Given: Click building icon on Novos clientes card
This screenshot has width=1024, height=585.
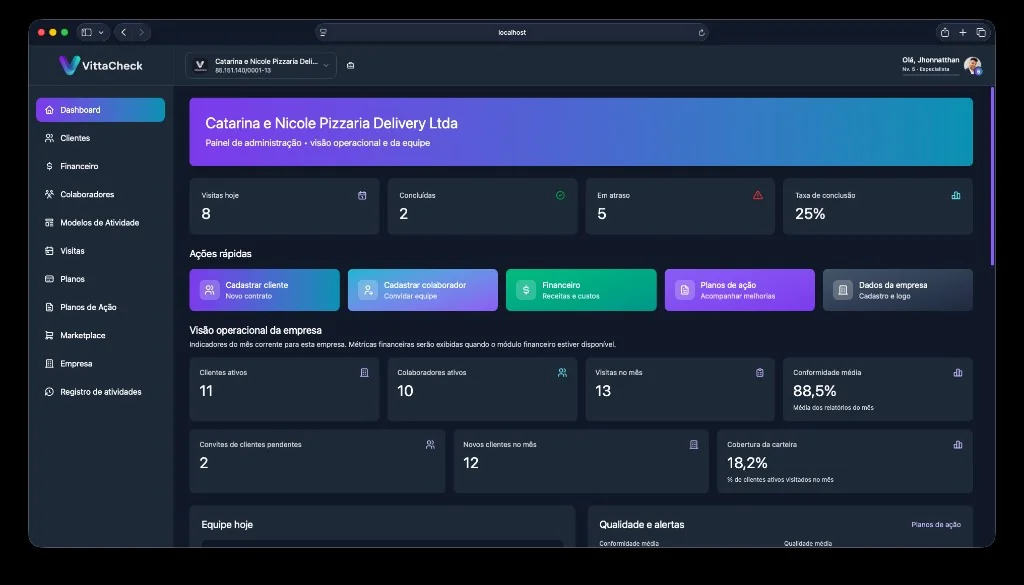Looking at the screenshot, I should click(694, 445).
